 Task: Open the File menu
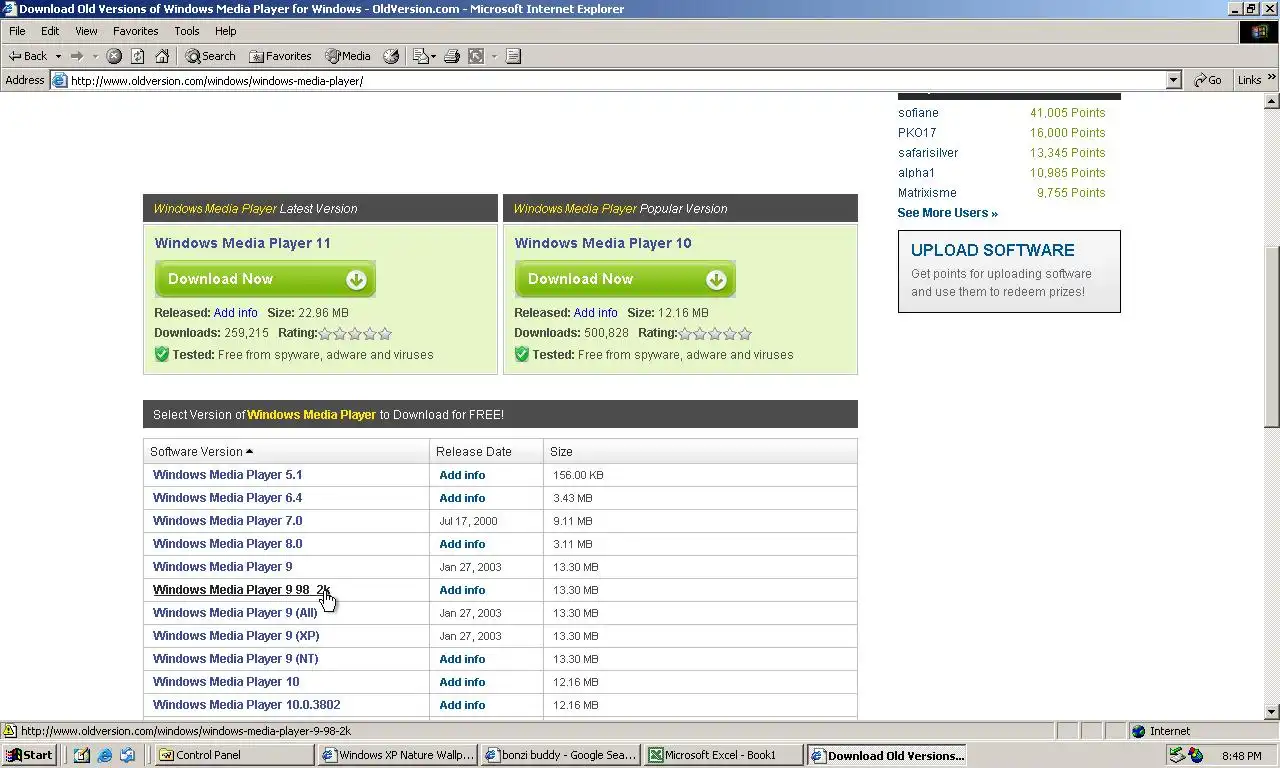pyautogui.click(x=17, y=31)
